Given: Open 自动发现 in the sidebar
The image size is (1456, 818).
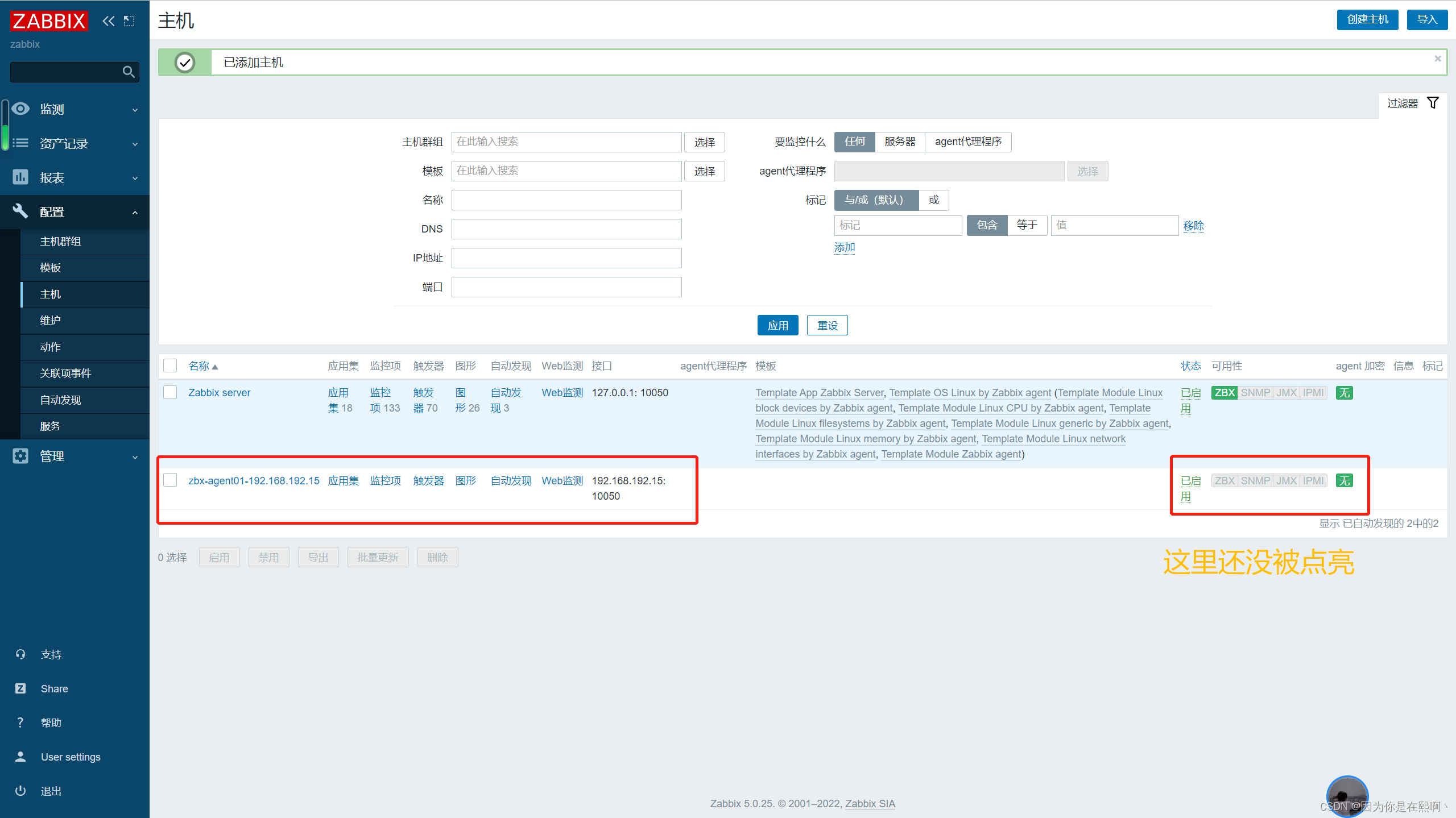Looking at the screenshot, I should pos(85,400).
